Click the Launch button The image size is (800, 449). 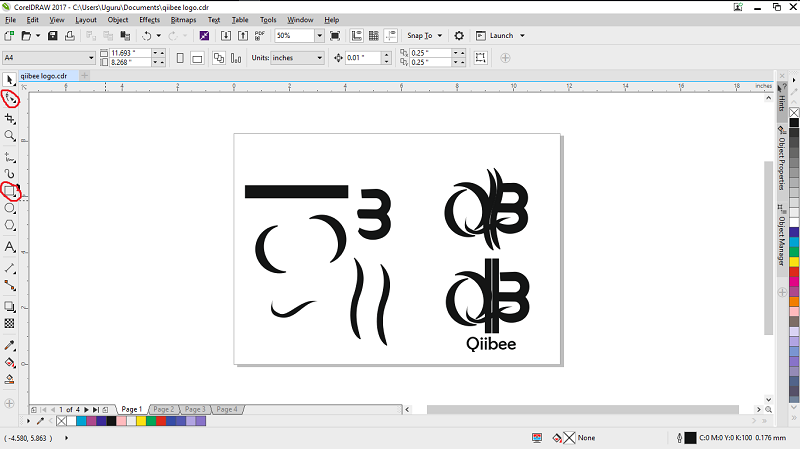tap(495, 36)
